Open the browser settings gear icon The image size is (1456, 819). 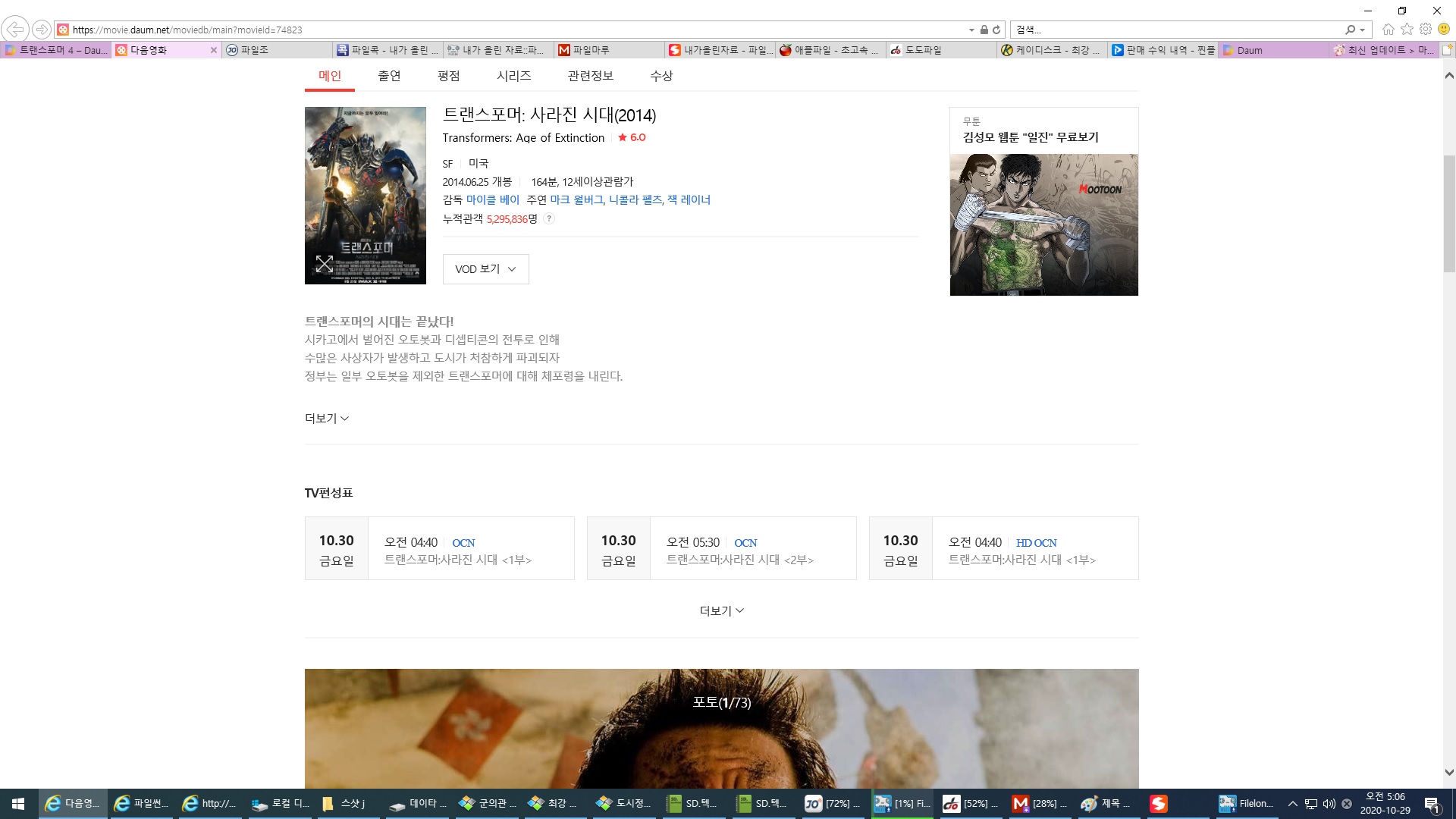click(1426, 29)
